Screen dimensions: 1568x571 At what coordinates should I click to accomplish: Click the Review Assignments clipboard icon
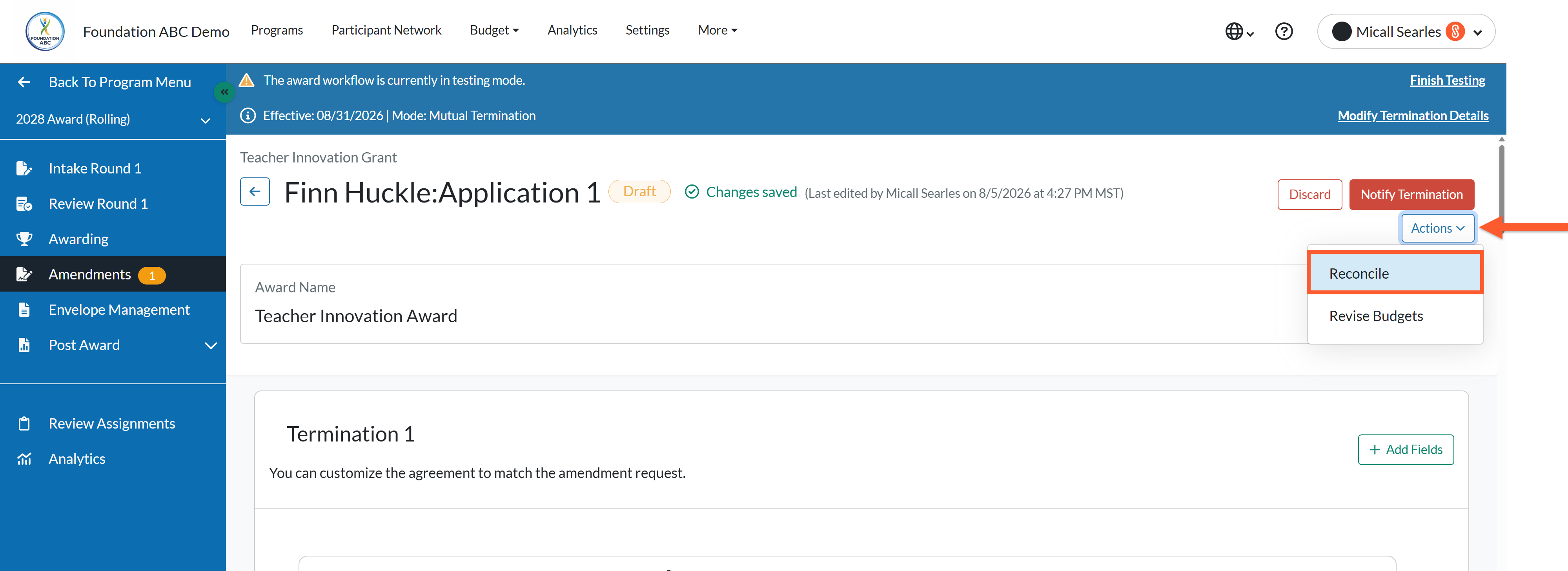pos(24,424)
